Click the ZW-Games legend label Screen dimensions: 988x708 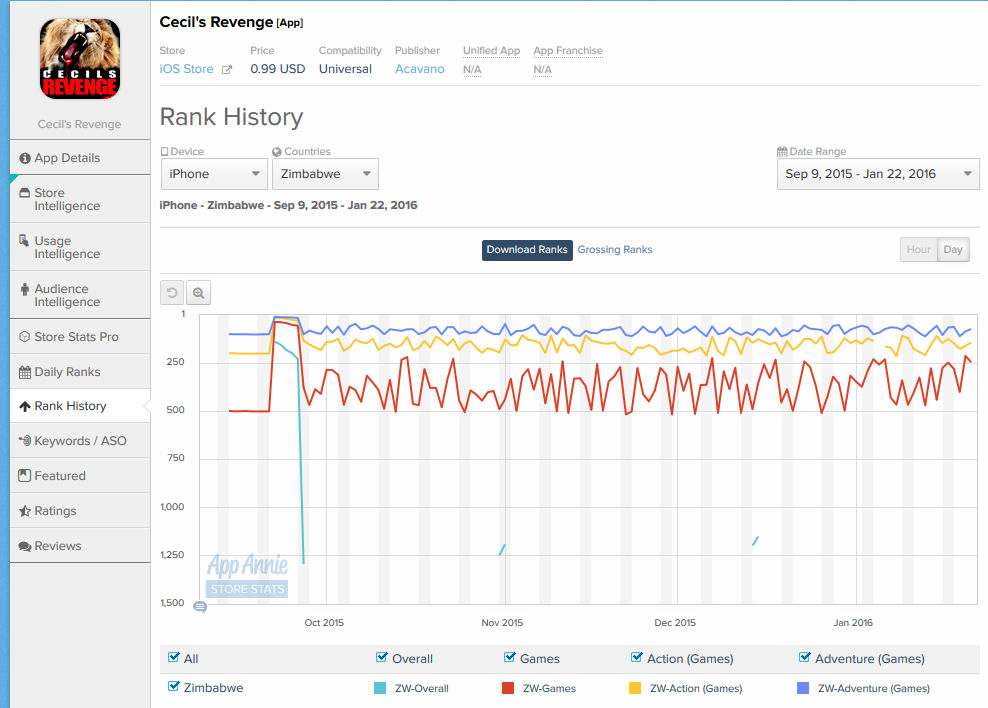[549, 688]
